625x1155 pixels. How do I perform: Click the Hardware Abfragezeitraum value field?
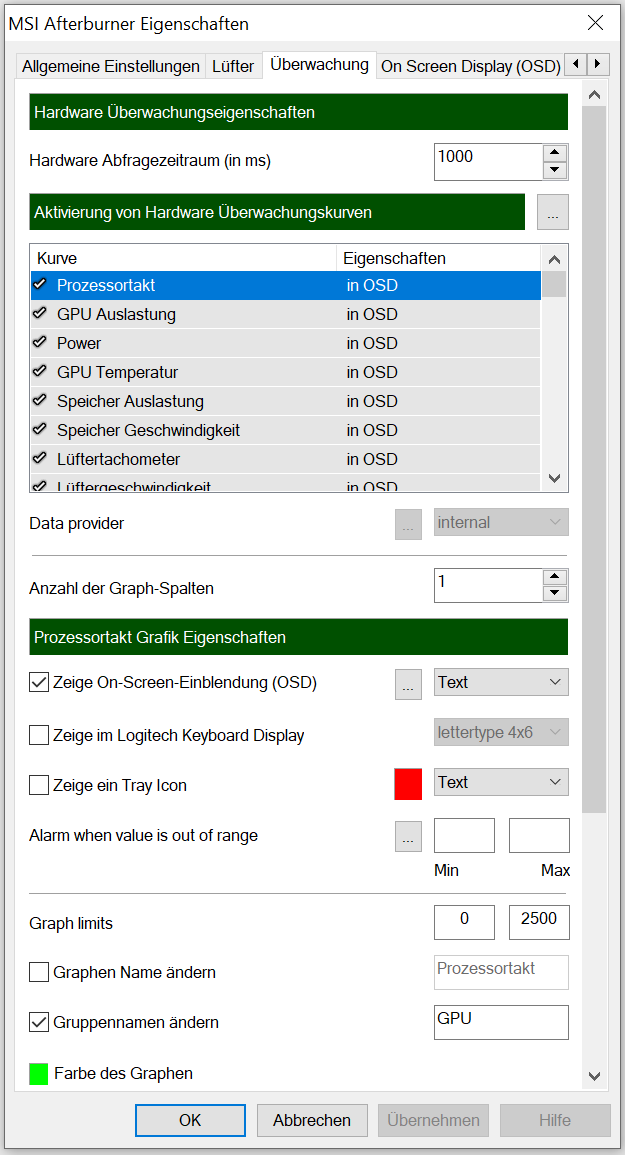489,162
